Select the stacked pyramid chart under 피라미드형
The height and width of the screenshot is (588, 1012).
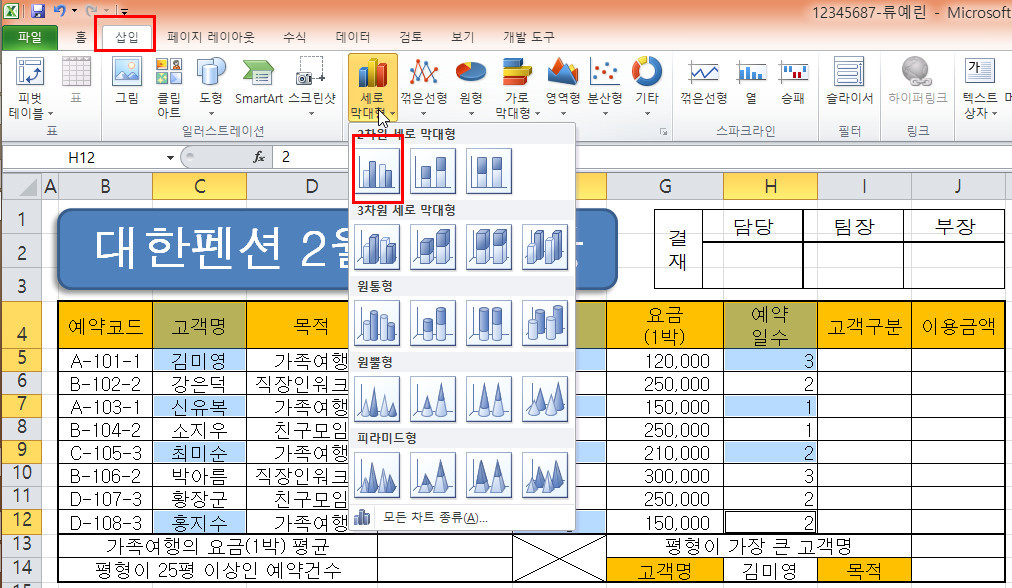click(x=432, y=475)
